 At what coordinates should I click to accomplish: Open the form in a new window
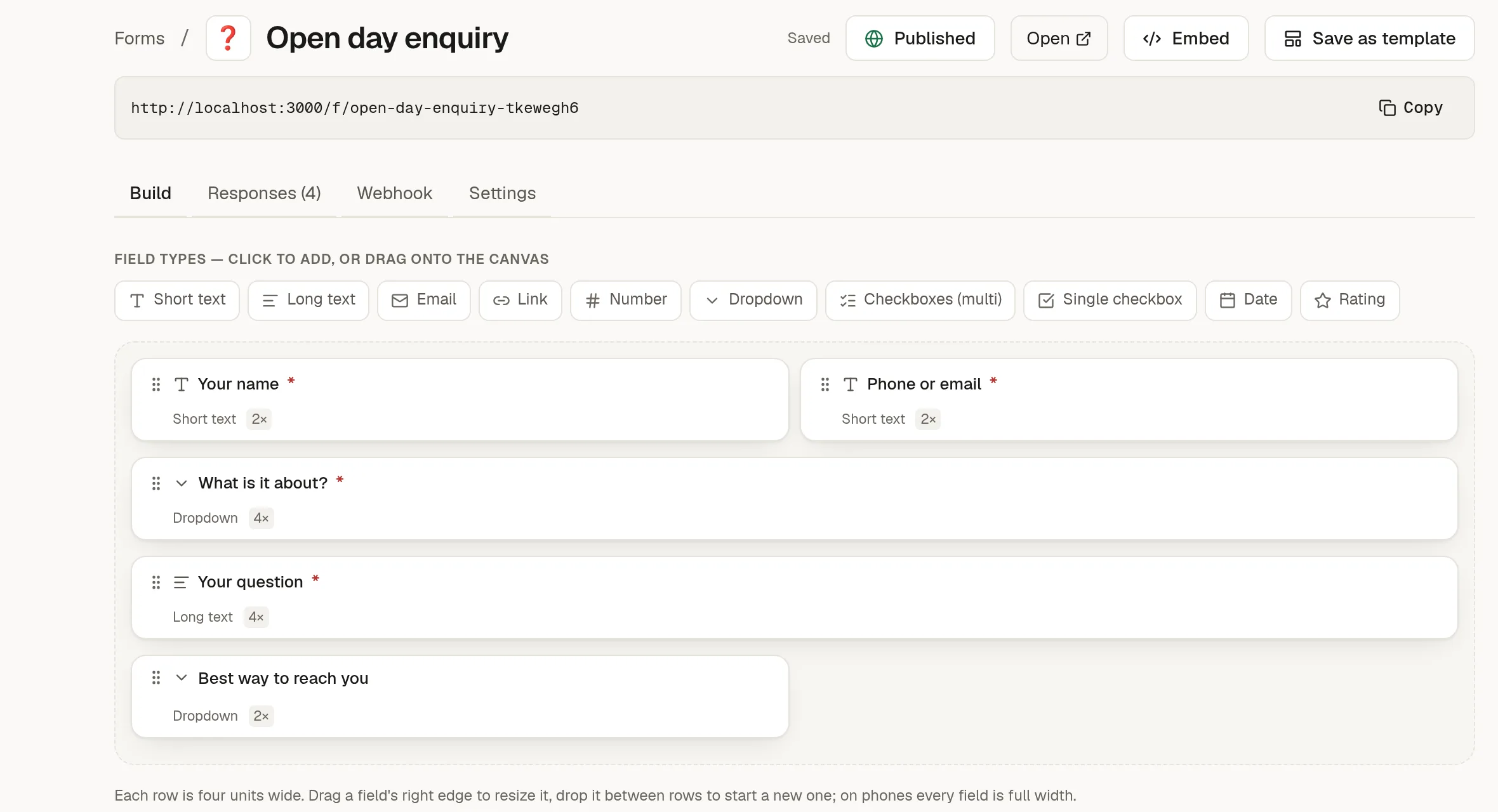pyautogui.click(x=1059, y=38)
